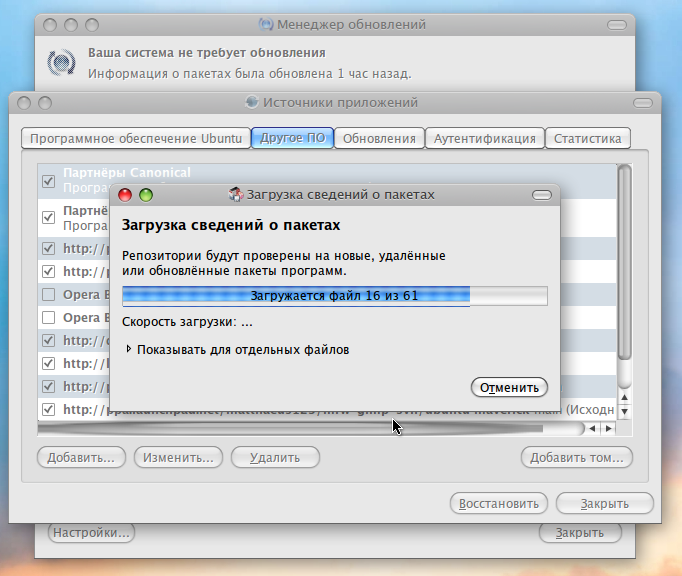Click the scroll up arrow of sources list
The height and width of the screenshot is (576, 682).
pyautogui.click(x=625, y=397)
